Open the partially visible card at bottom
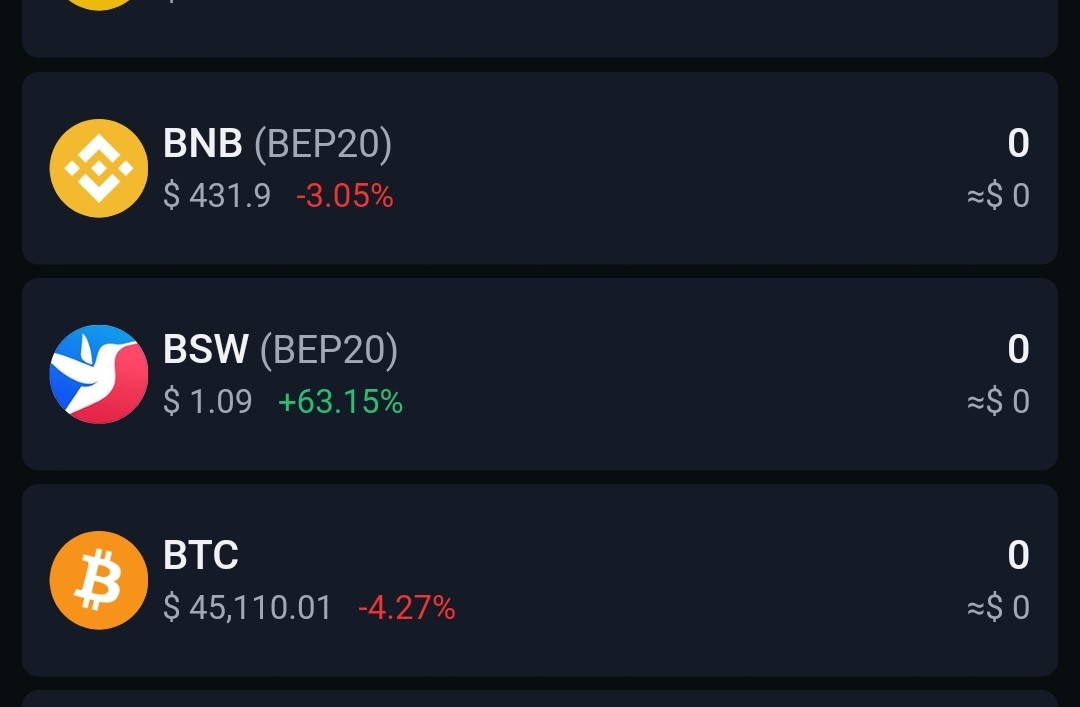The image size is (1080, 707). [x=540, y=699]
